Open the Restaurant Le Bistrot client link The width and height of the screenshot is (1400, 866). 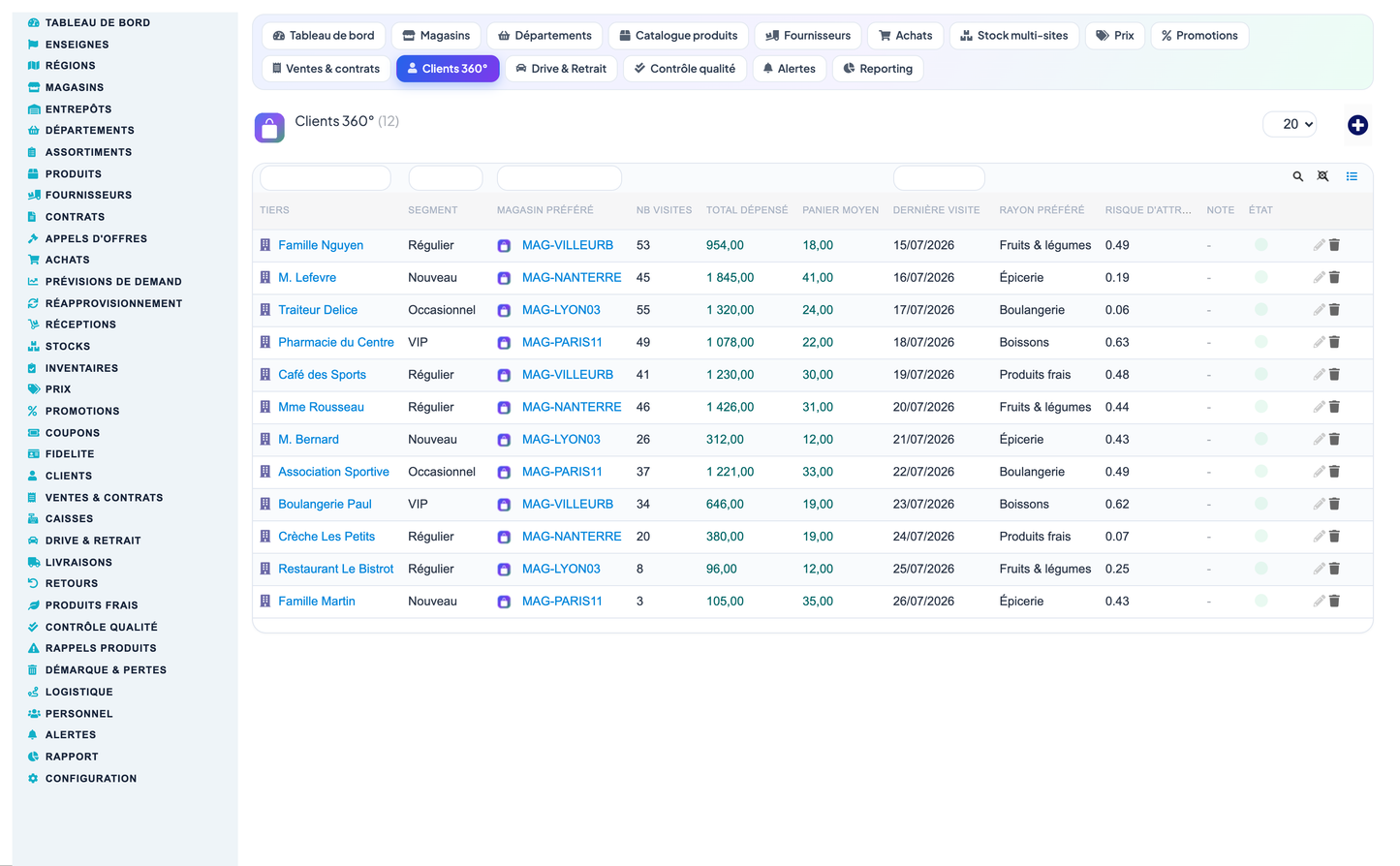click(x=336, y=569)
